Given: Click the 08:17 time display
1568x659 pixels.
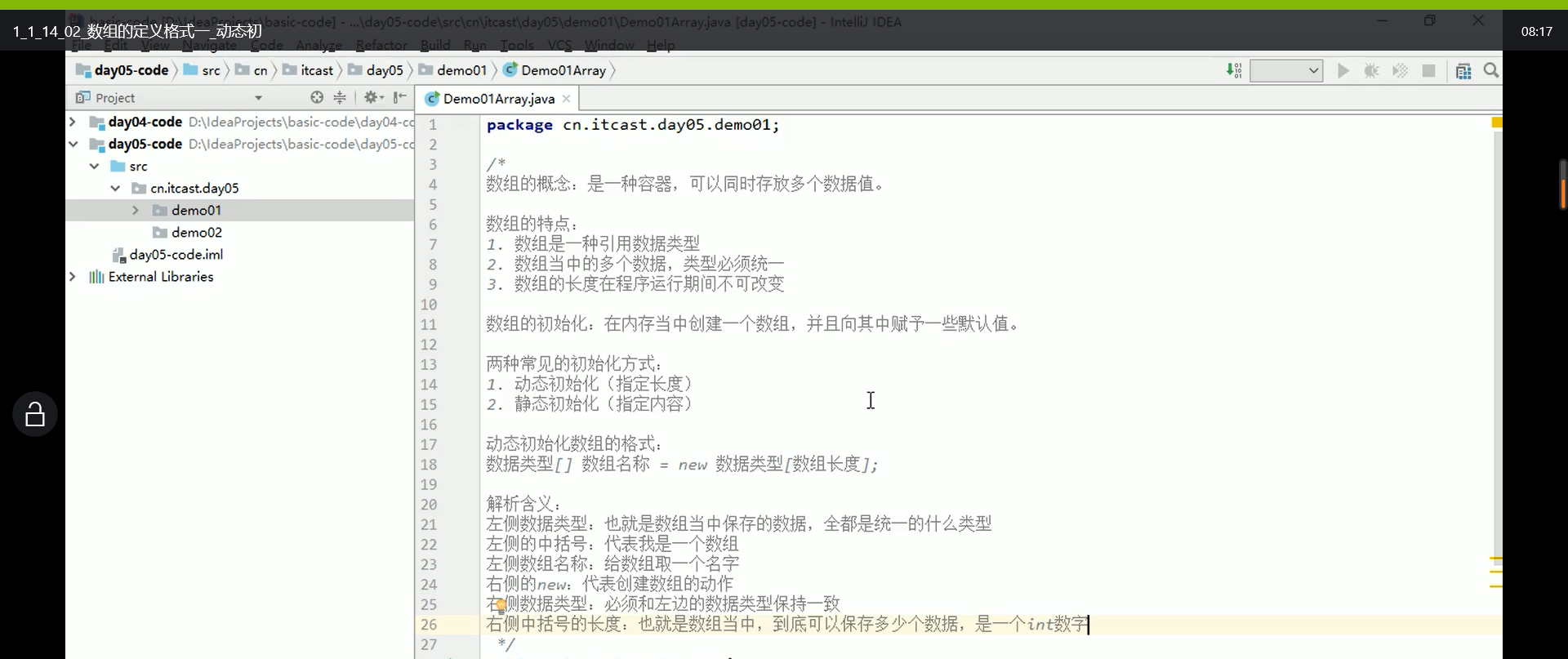Looking at the screenshot, I should 1536,31.
